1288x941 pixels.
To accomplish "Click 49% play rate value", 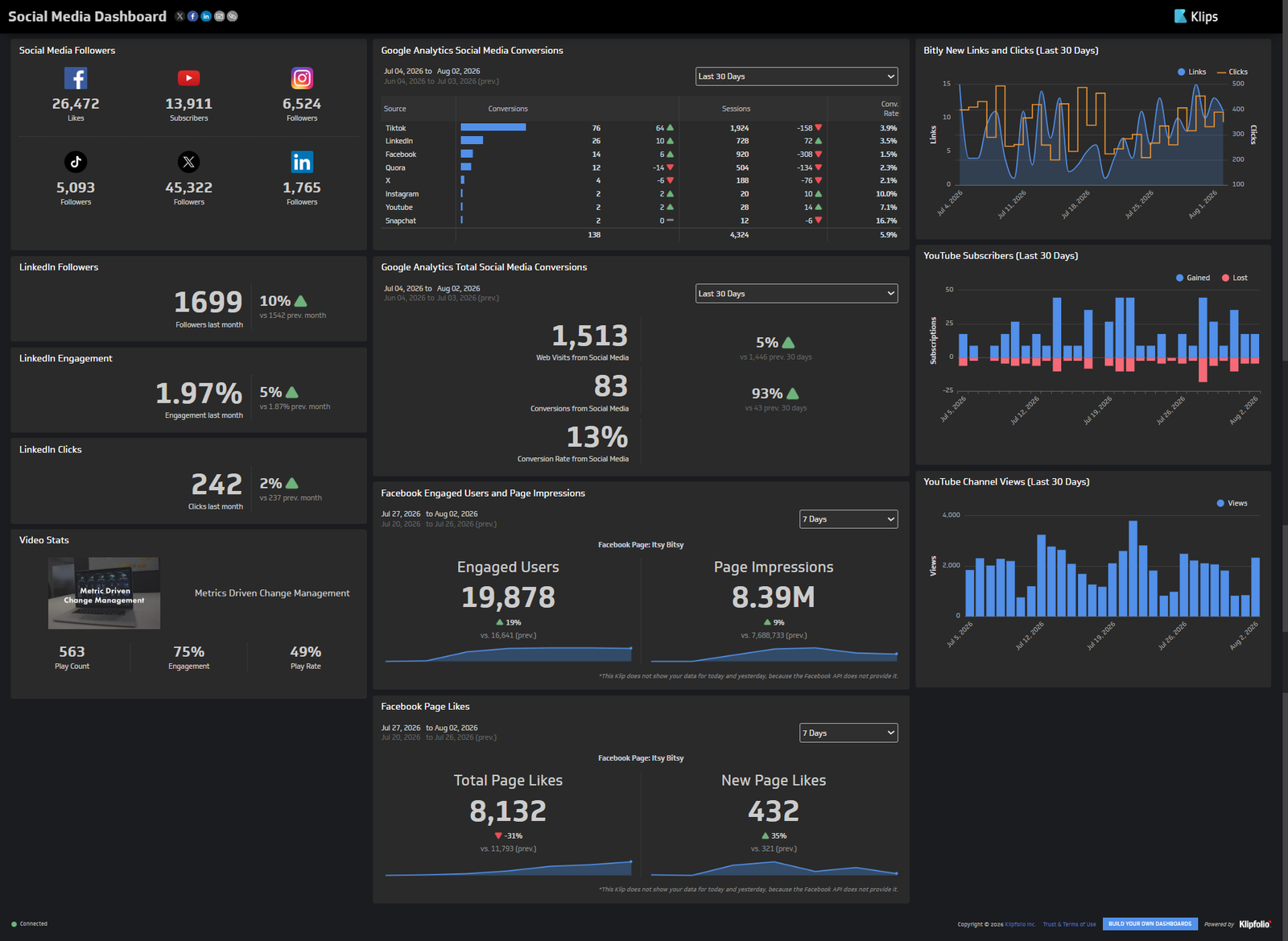I will click(x=306, y=652).
